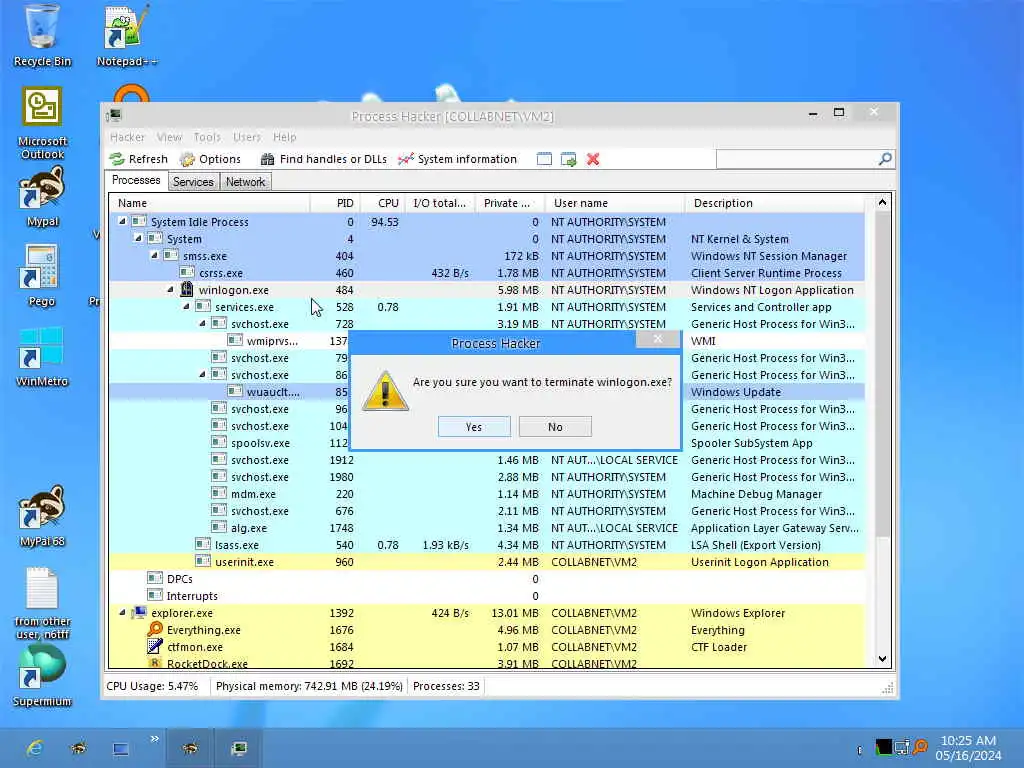Click the Everything.exe magnifier icon
Screen dimensions: 1024x768
(x=155, y=630)
